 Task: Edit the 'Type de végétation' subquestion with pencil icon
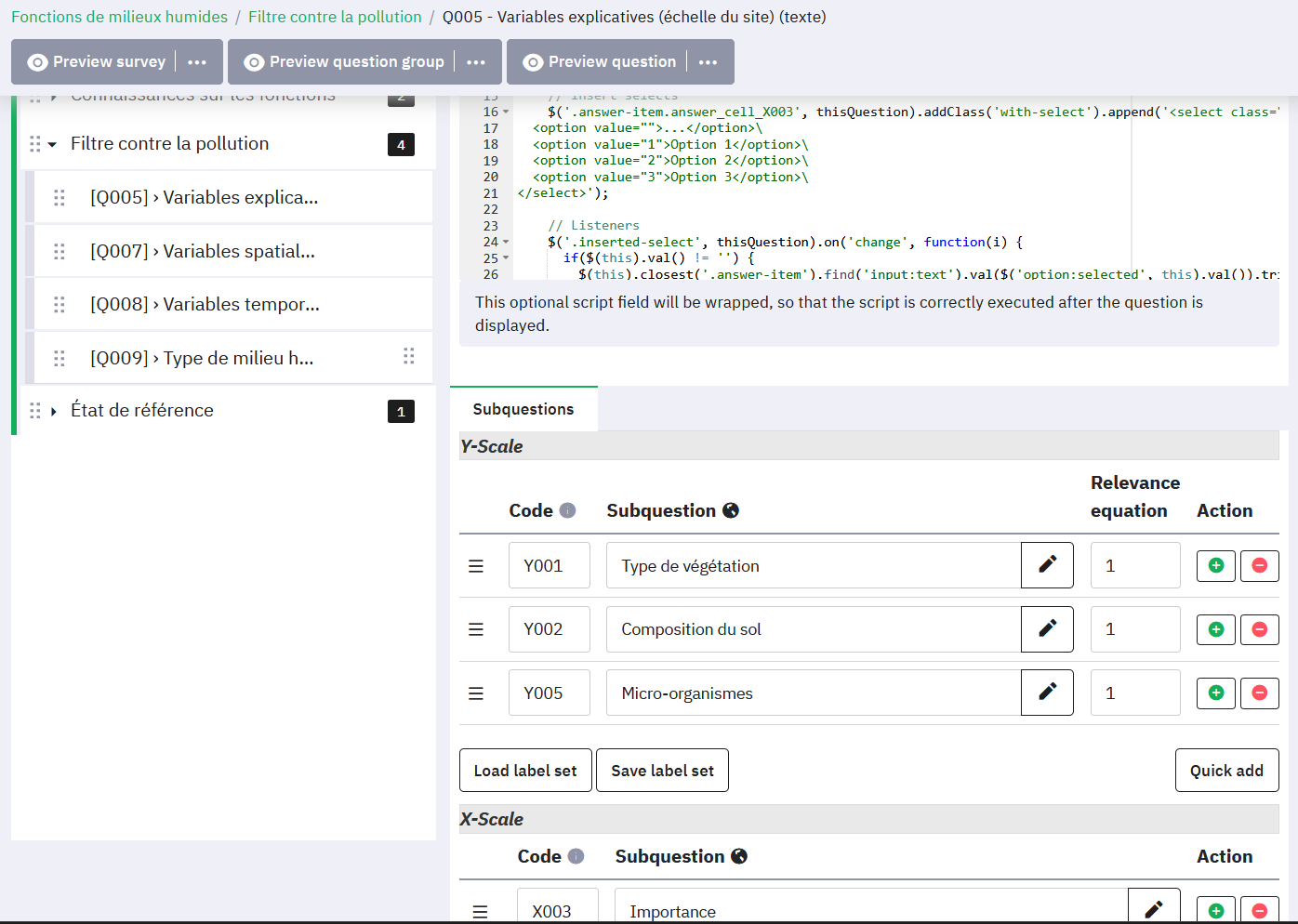pyautogui.click(x=1047, y=565)
